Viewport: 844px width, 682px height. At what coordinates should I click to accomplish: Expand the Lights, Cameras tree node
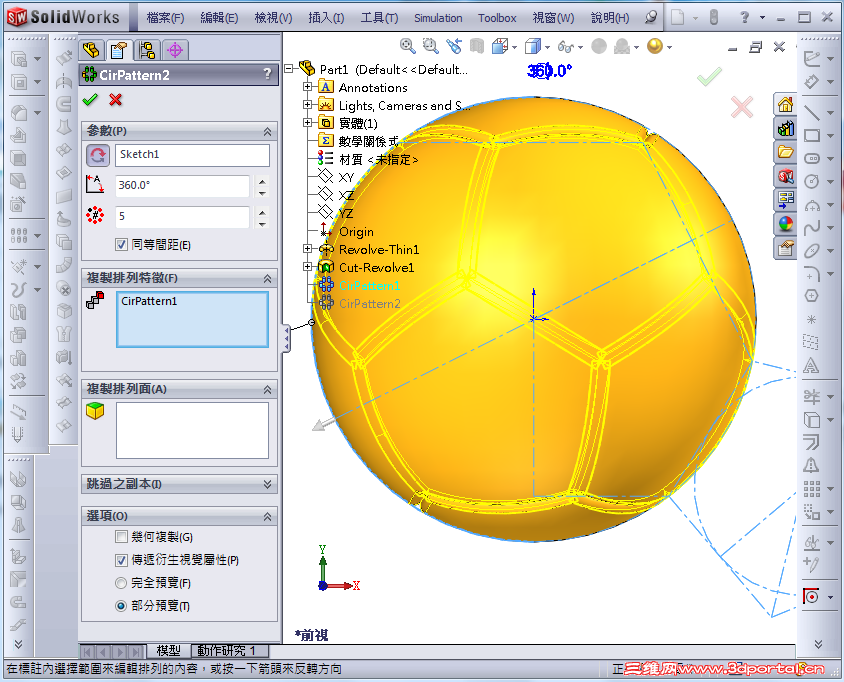coord(307,104)
